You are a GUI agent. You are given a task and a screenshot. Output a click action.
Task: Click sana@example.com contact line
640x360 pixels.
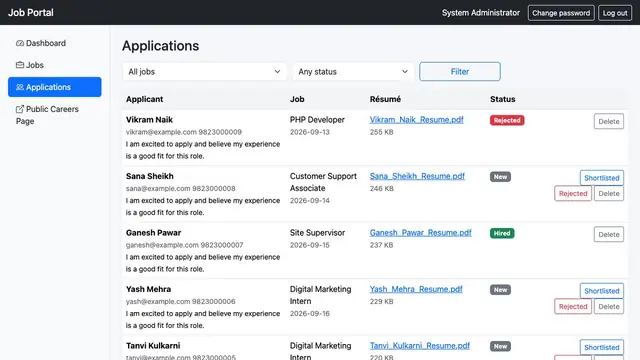click(181, 189)
